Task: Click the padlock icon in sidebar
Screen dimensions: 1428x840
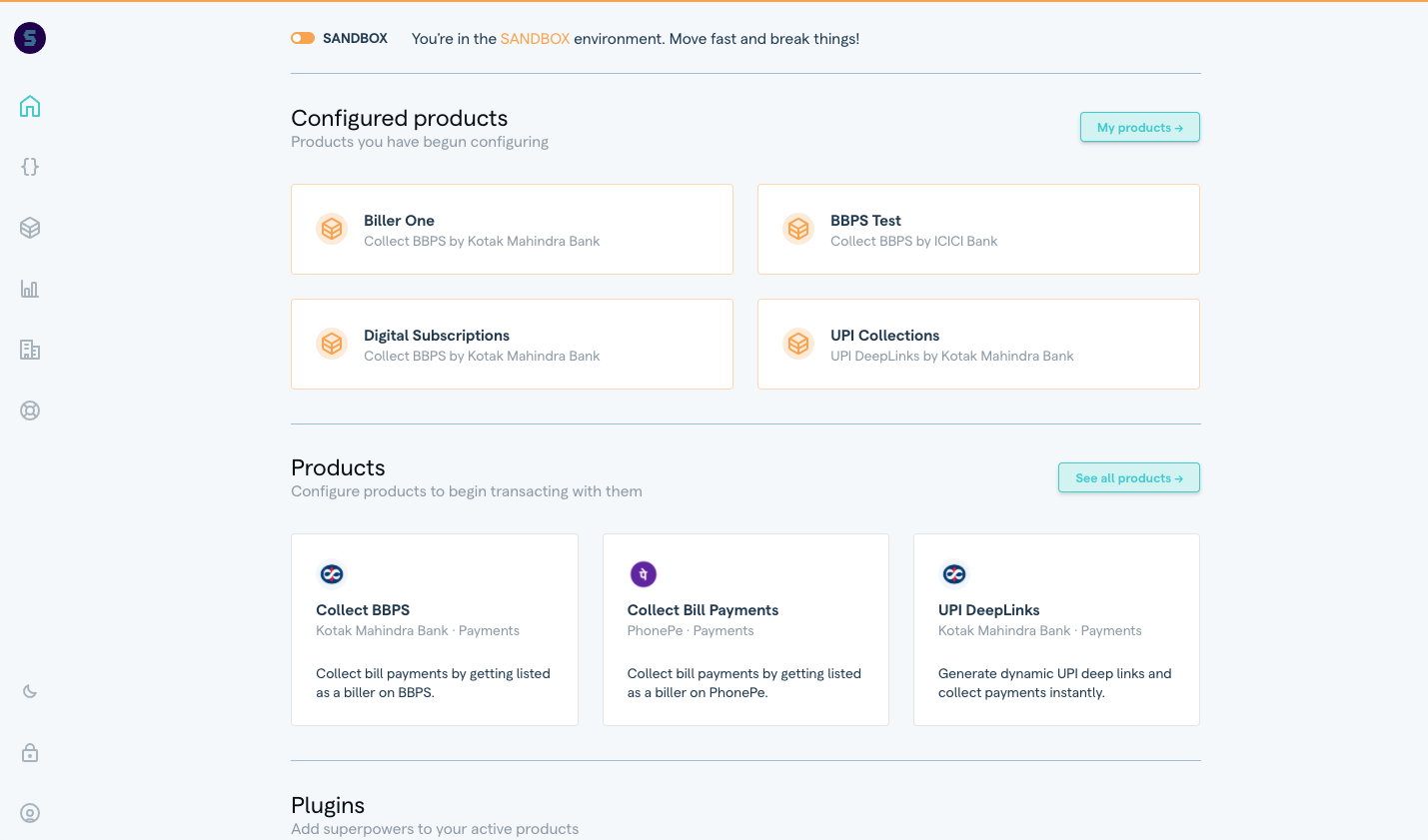Action: point(30,753)
